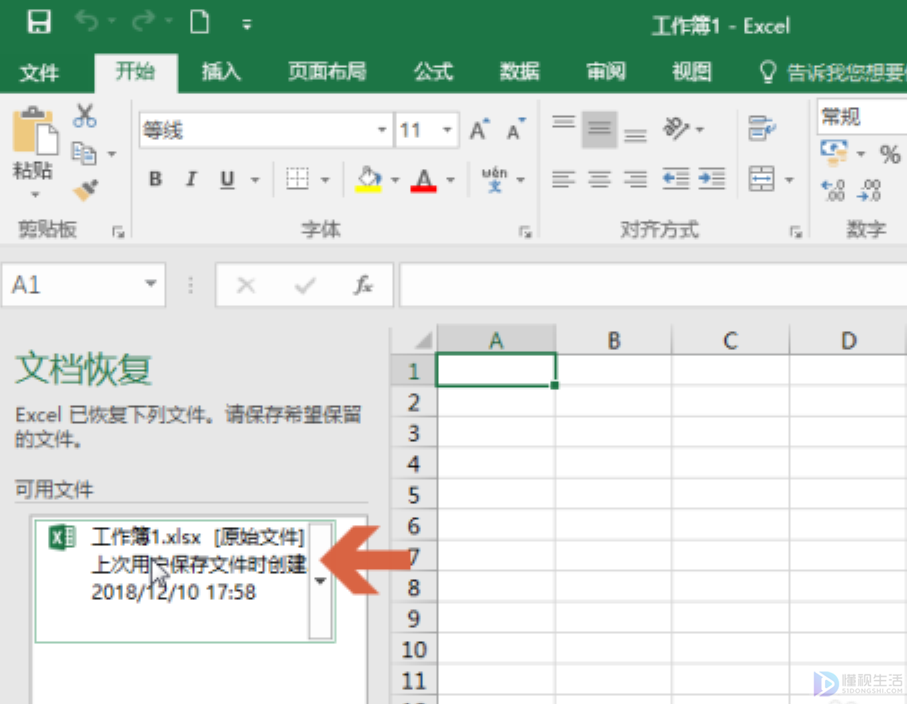The width and height of the screenshot is (907, 704).
Task: Switch to the 数据 tab
Action: [x=519, y=72]
